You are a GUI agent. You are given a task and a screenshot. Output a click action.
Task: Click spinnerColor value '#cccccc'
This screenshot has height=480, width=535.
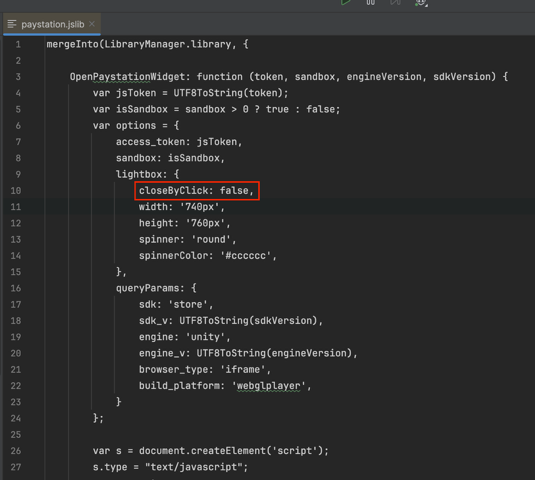245,256
